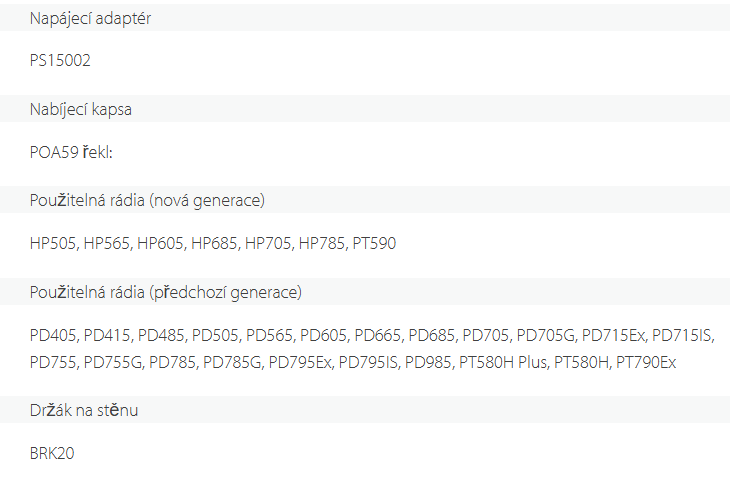Select the BRK20 wall bracket text
The image size is (735, 478).
coord(52,453)
